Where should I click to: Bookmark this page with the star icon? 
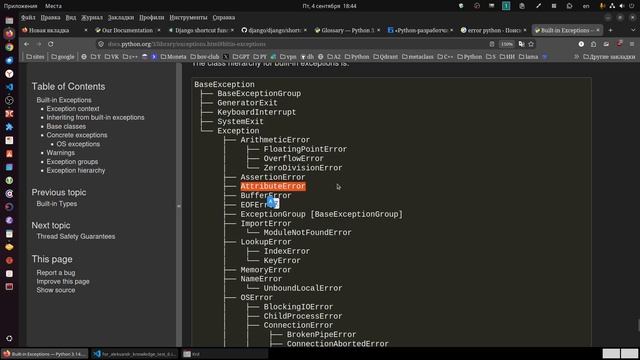coord(531,44)
